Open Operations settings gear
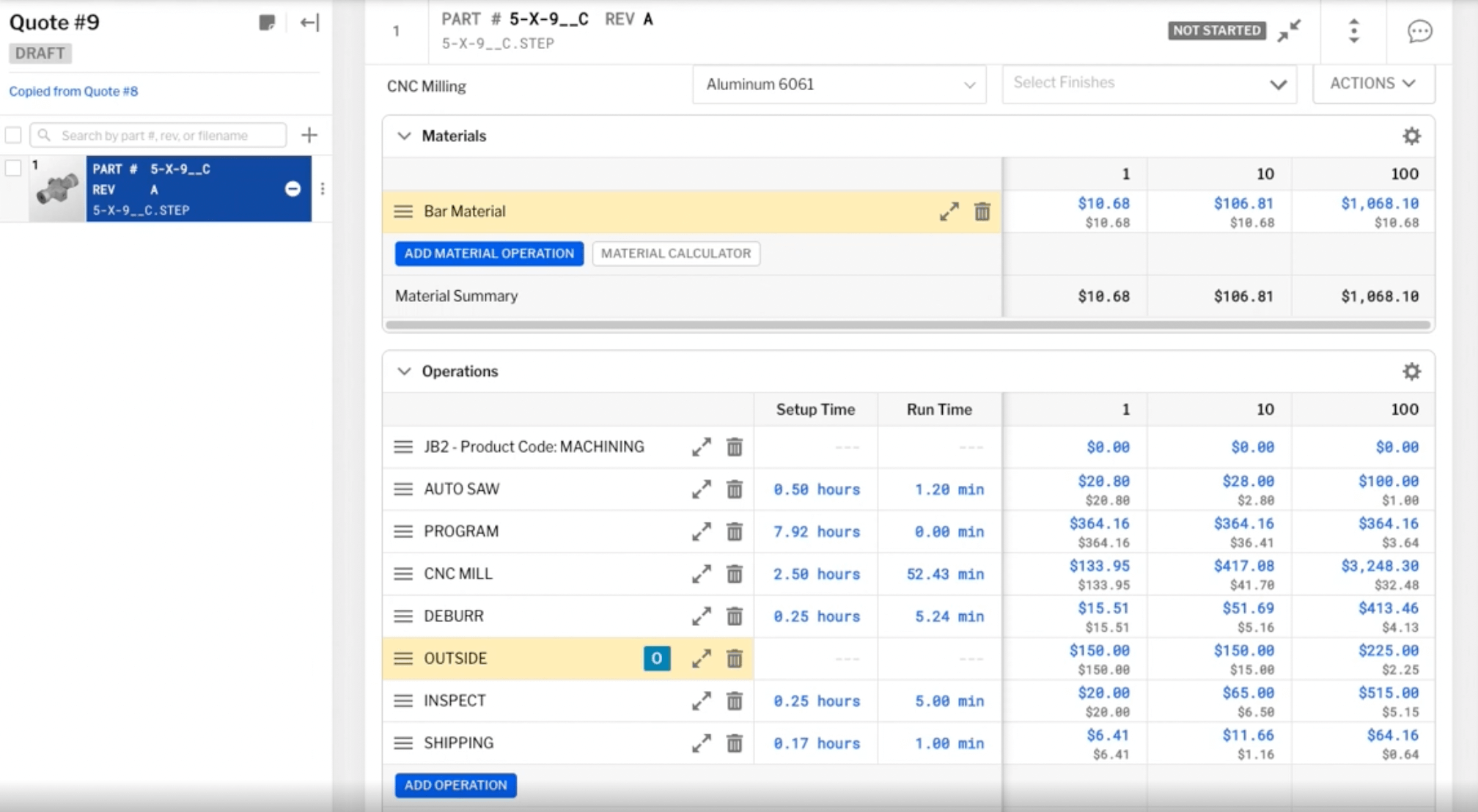Viewport: 1478px width, 812px height. tap(1411, 372)
